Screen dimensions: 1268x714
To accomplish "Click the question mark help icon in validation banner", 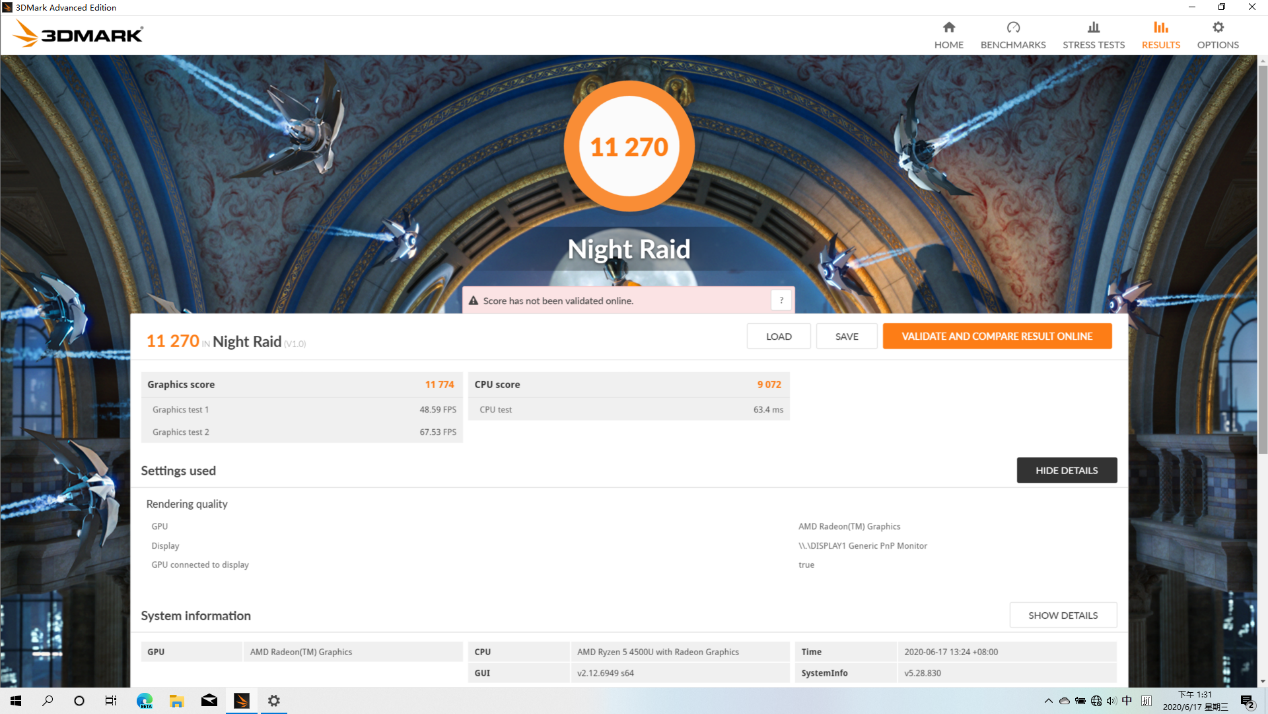I will [x=781, y=300].
